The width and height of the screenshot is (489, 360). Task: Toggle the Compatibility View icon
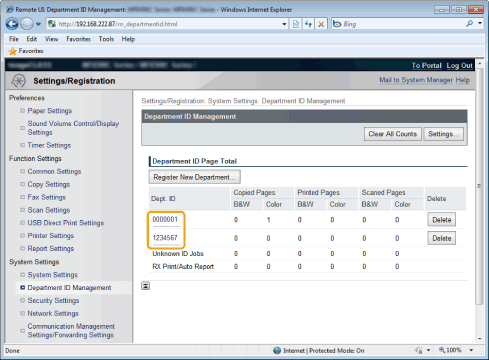(x=296, y=24)
